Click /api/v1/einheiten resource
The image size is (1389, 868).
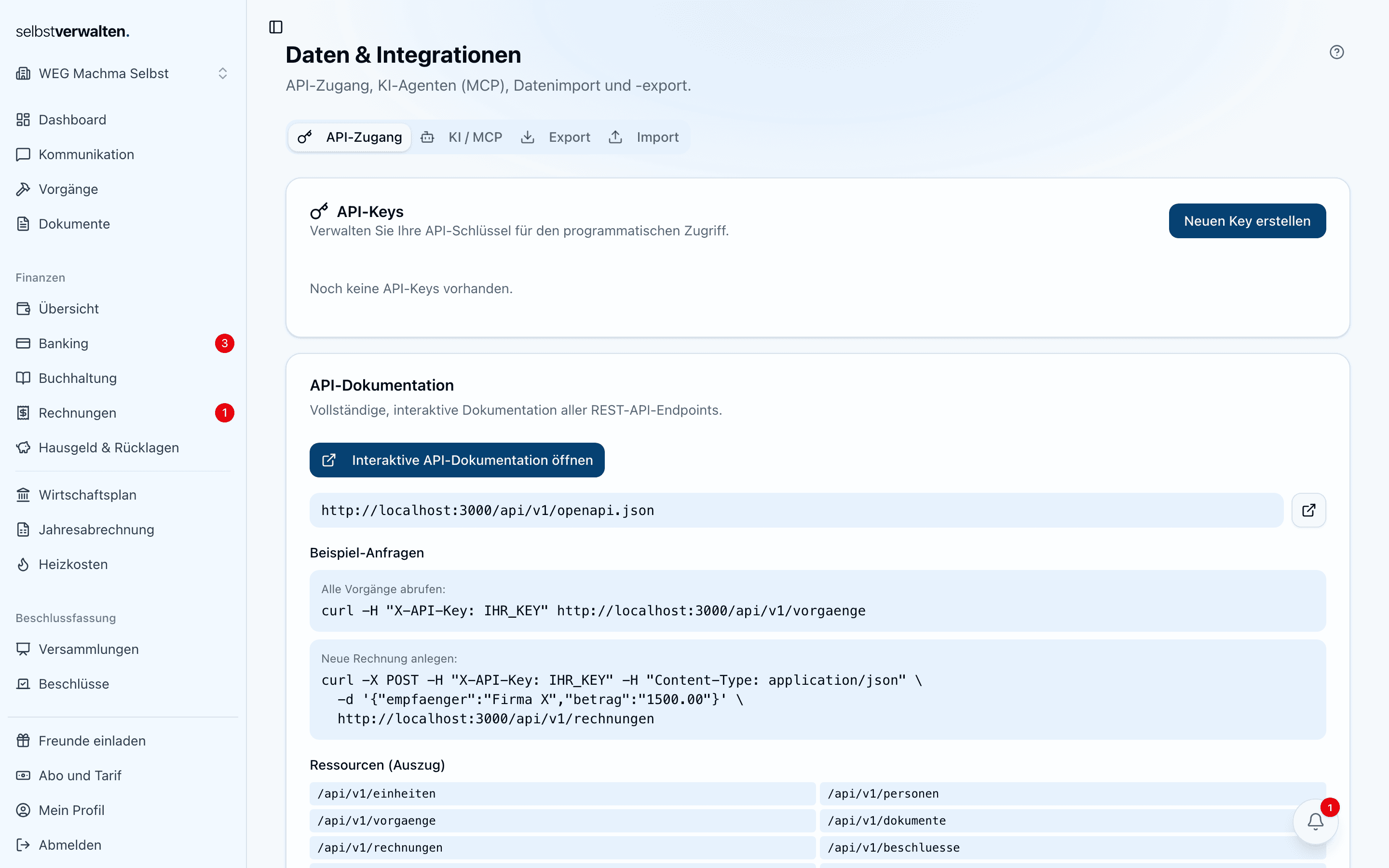[562, 793]
